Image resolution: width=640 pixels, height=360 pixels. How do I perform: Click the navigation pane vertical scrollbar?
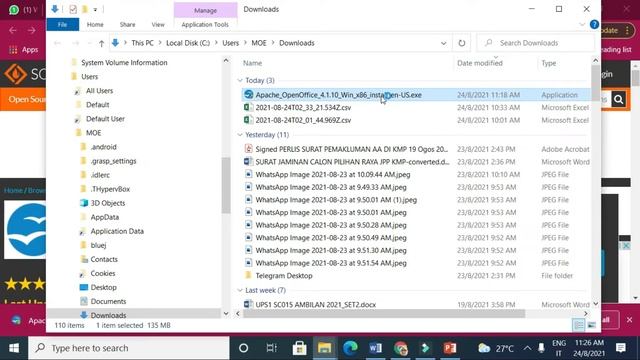point(226,185)
